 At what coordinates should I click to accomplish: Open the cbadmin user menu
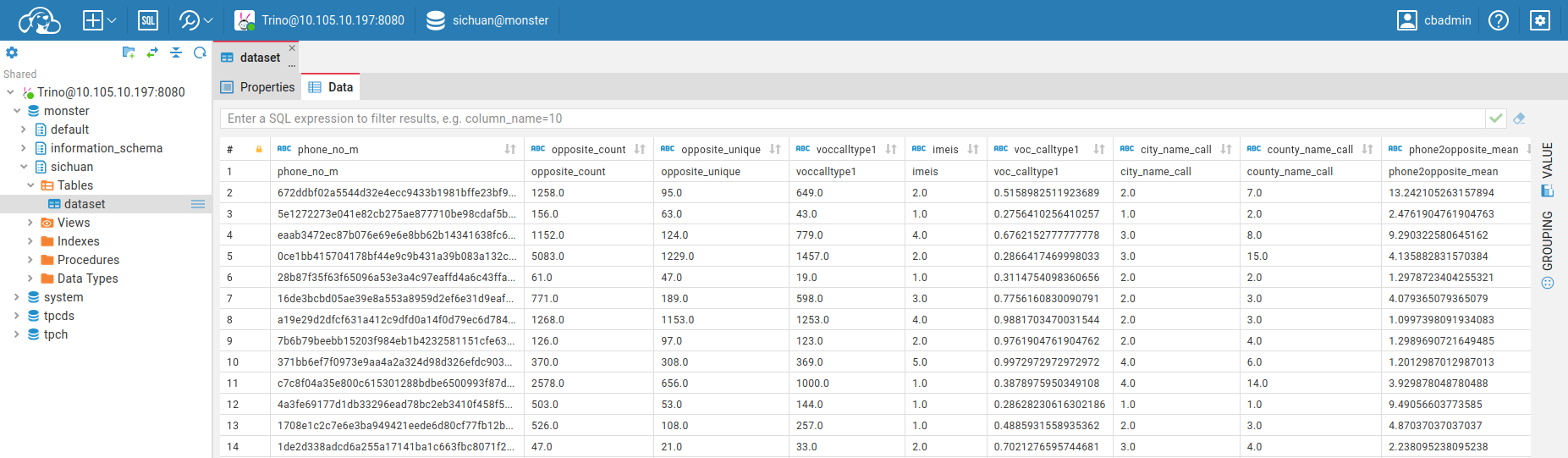point(1434,20)
